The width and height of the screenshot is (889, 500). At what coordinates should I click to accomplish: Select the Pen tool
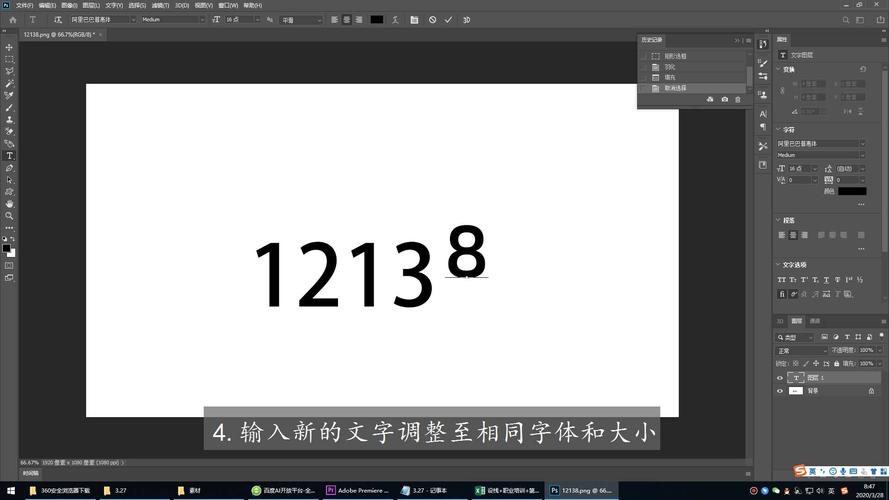(x=9, y=168)
